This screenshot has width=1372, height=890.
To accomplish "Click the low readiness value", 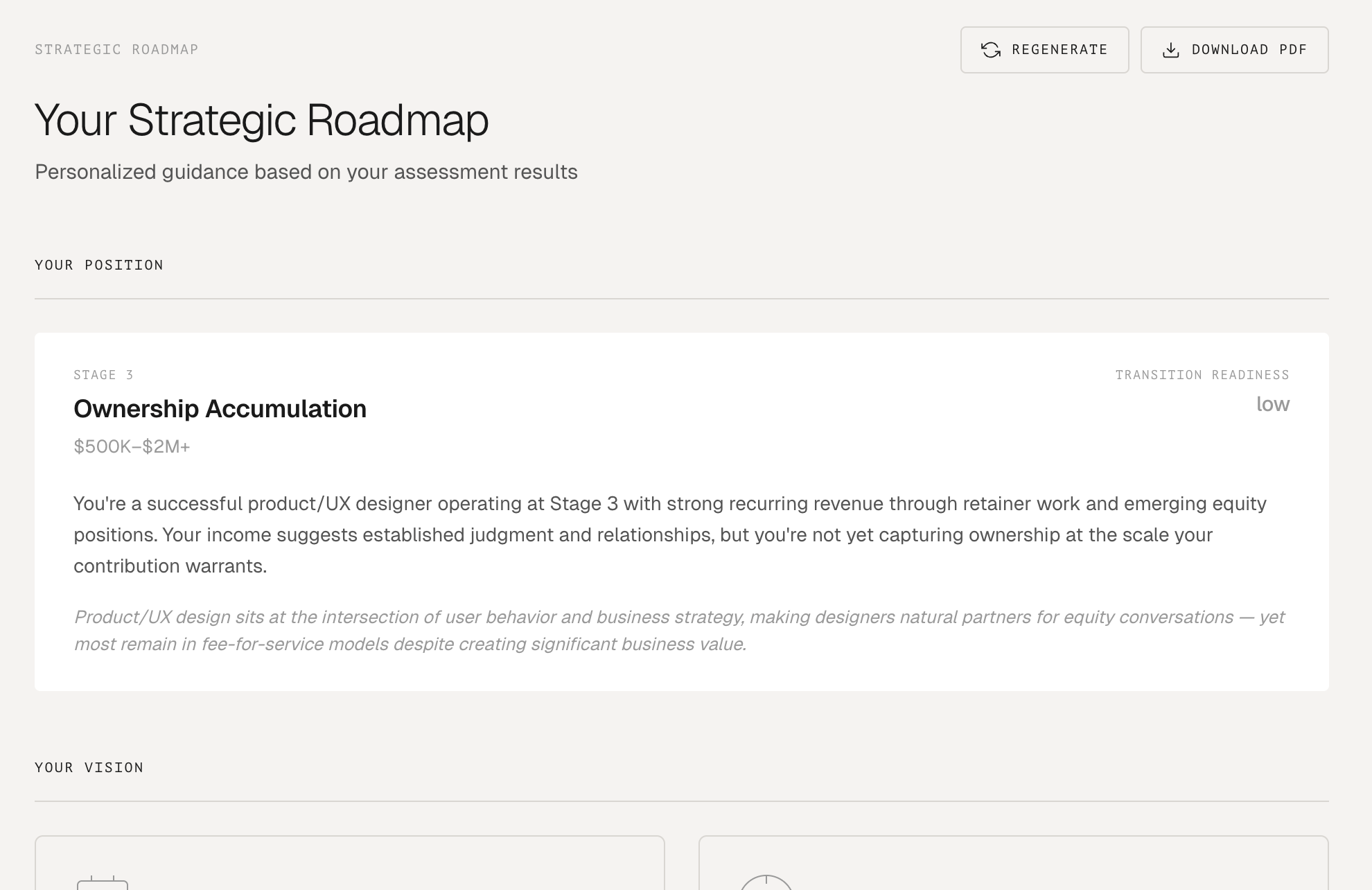I will coord(1272,404).
